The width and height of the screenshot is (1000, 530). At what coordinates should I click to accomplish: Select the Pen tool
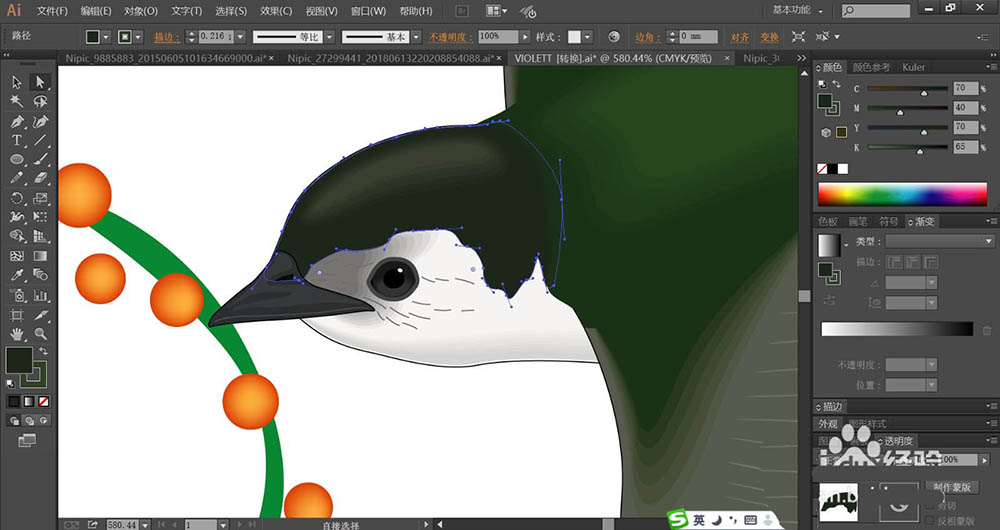17,121
